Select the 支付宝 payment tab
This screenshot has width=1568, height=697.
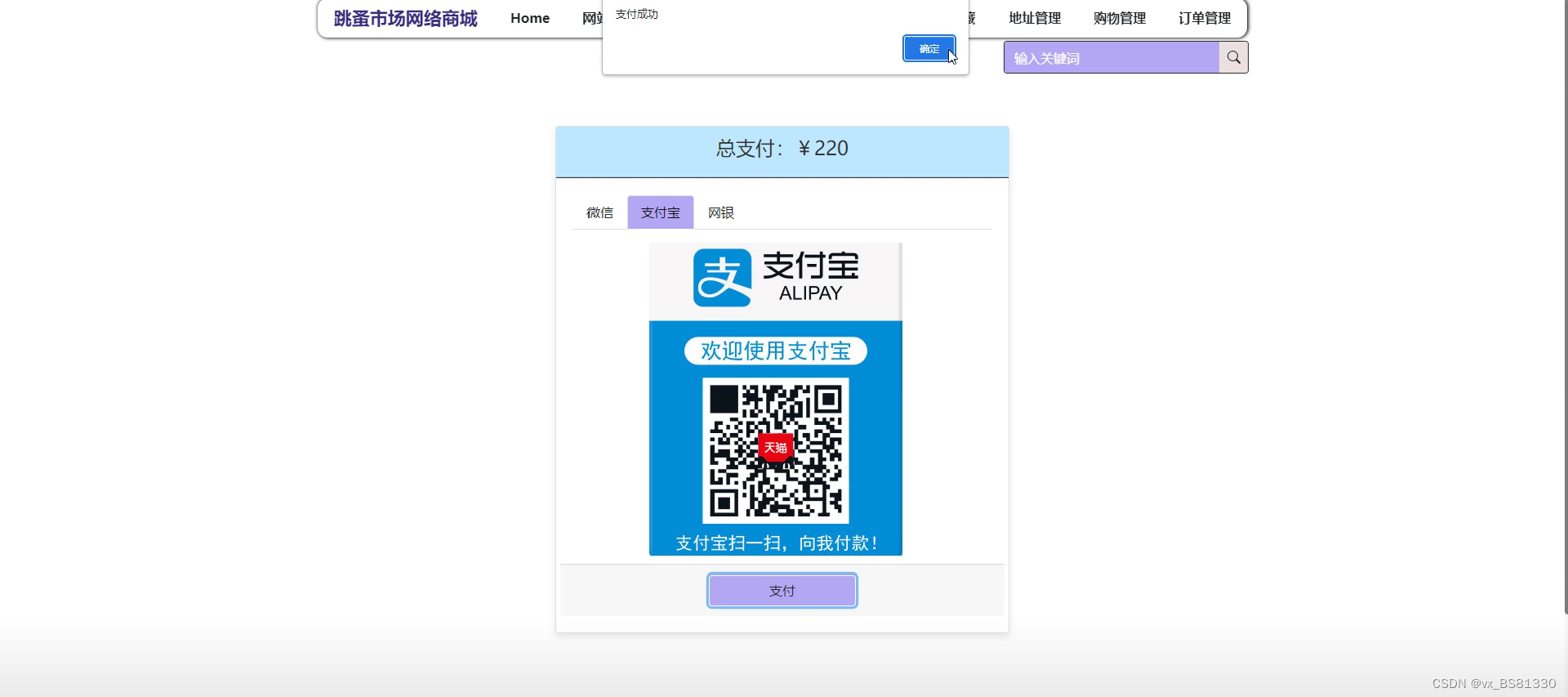(x=661, y=212)
